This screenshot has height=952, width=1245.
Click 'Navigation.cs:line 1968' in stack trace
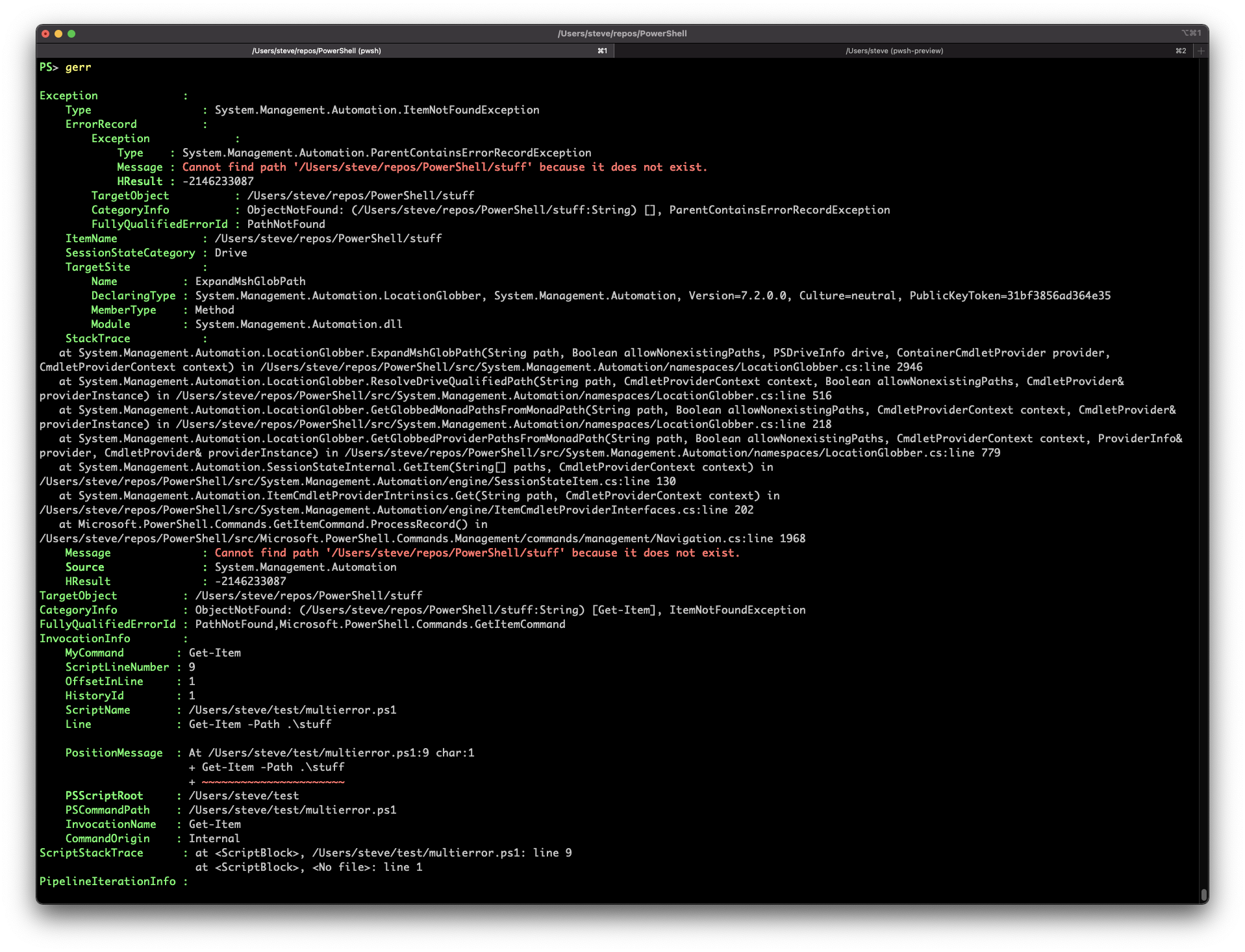click(731, 538)
